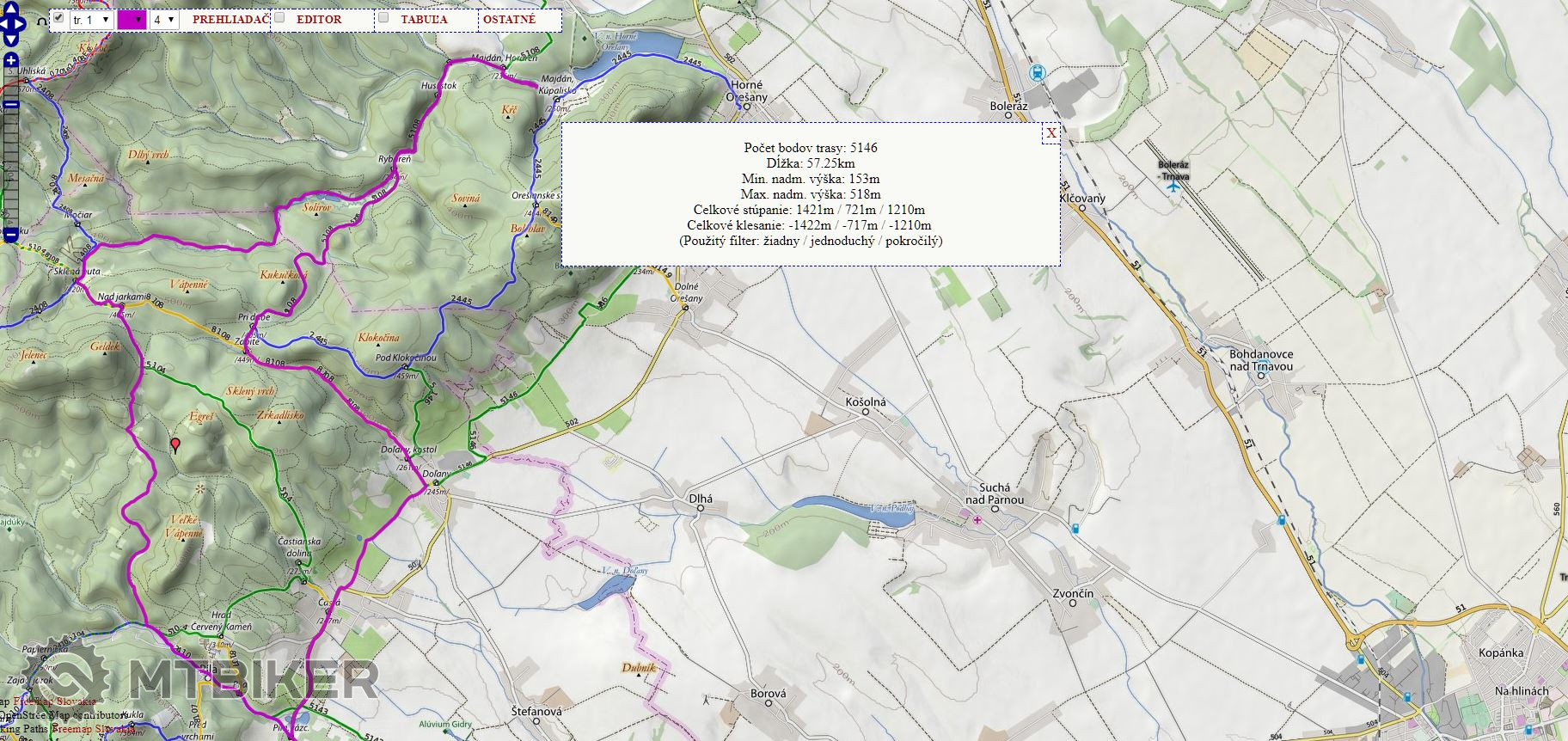Click the horseshoe icon beside the toolbar

point(40,20)
